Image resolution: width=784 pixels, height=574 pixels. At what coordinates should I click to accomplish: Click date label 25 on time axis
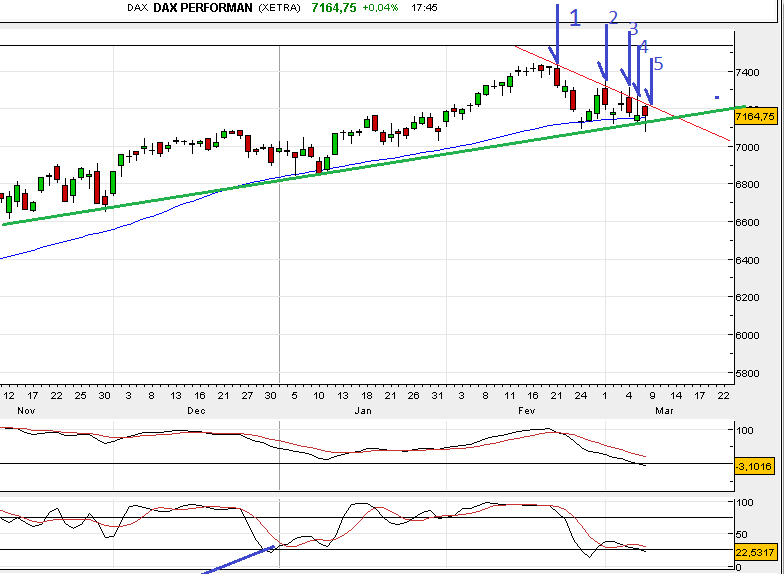tap(80, 396)
